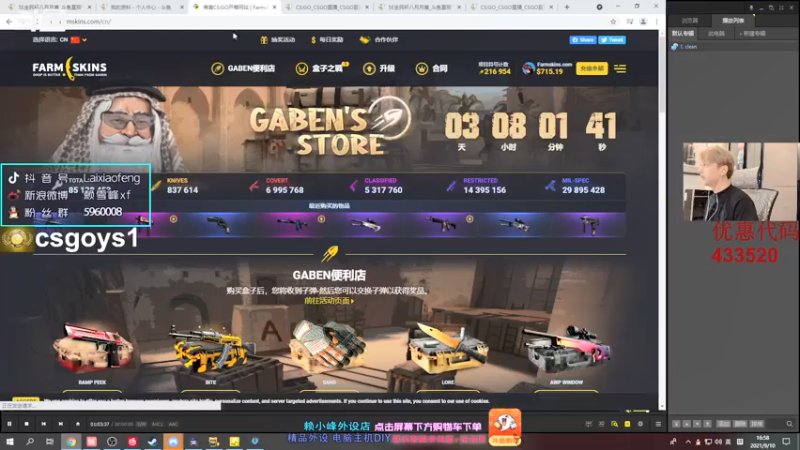Click the RESTRICTED 14 395 156 counter

[x=476, y=186]
